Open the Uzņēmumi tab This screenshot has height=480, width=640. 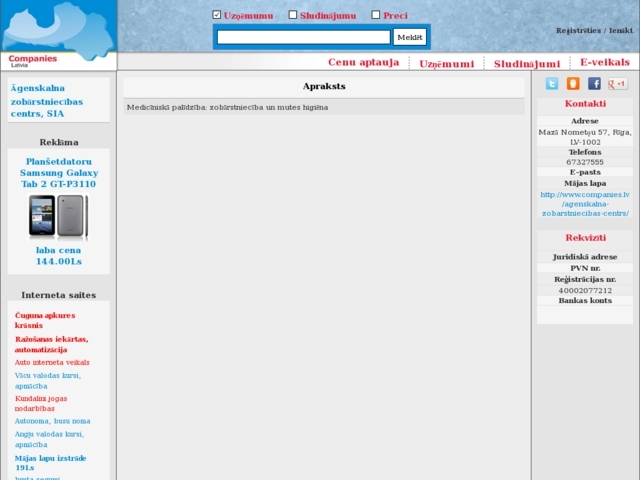pyautogui.click(x=446, y=64)
